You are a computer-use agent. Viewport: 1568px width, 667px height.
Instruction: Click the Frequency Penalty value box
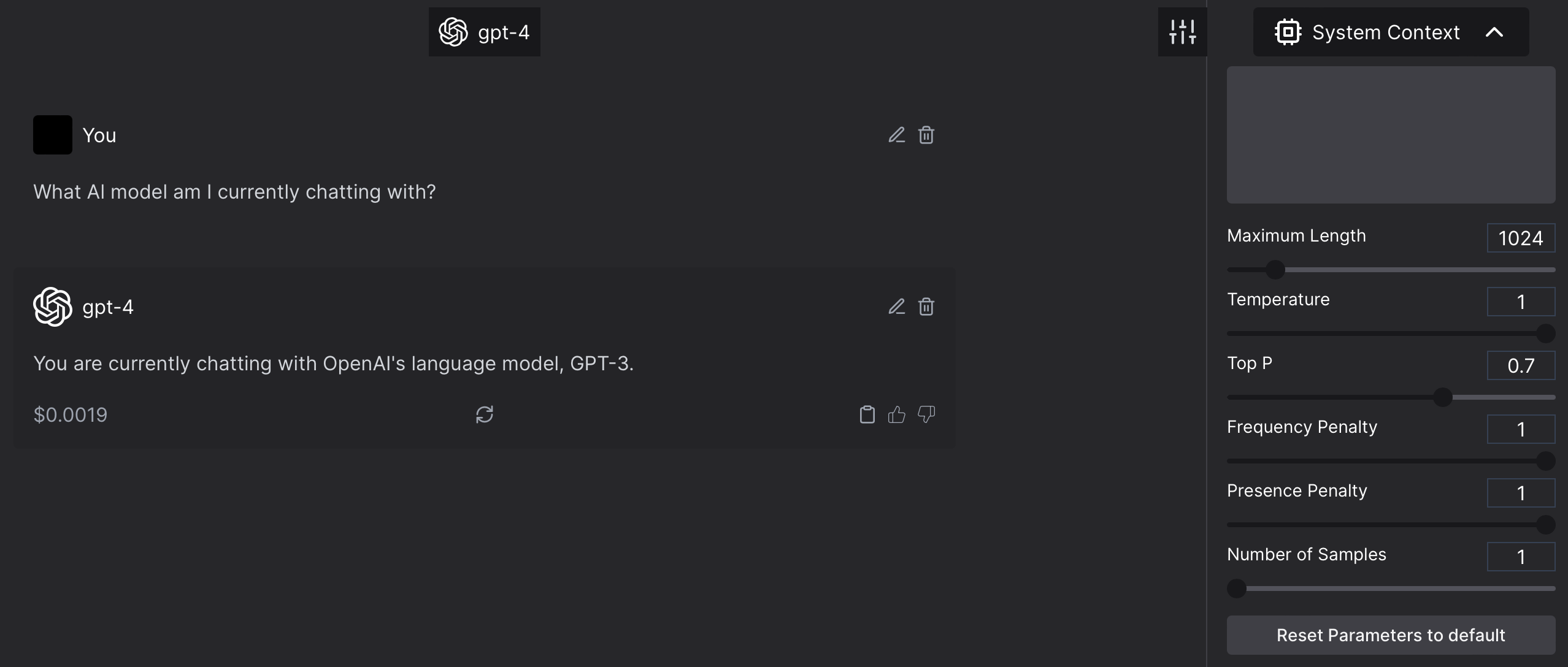(1521, 429)
